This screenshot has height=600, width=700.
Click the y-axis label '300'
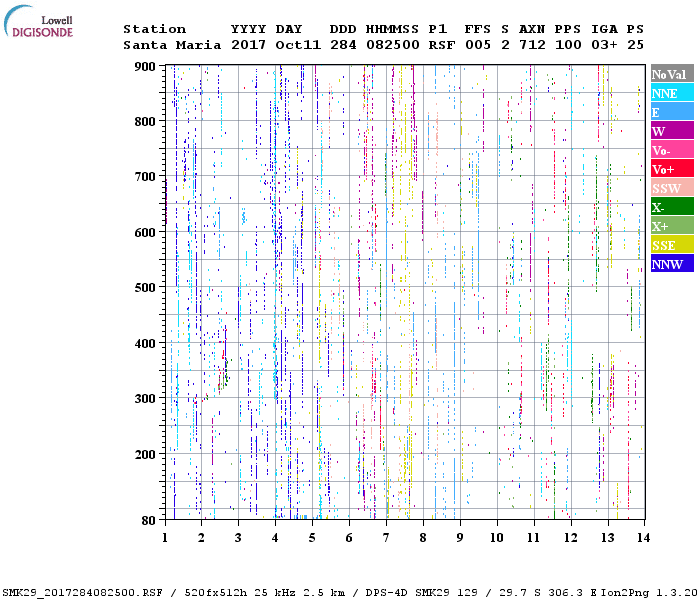tap(145, 398)
